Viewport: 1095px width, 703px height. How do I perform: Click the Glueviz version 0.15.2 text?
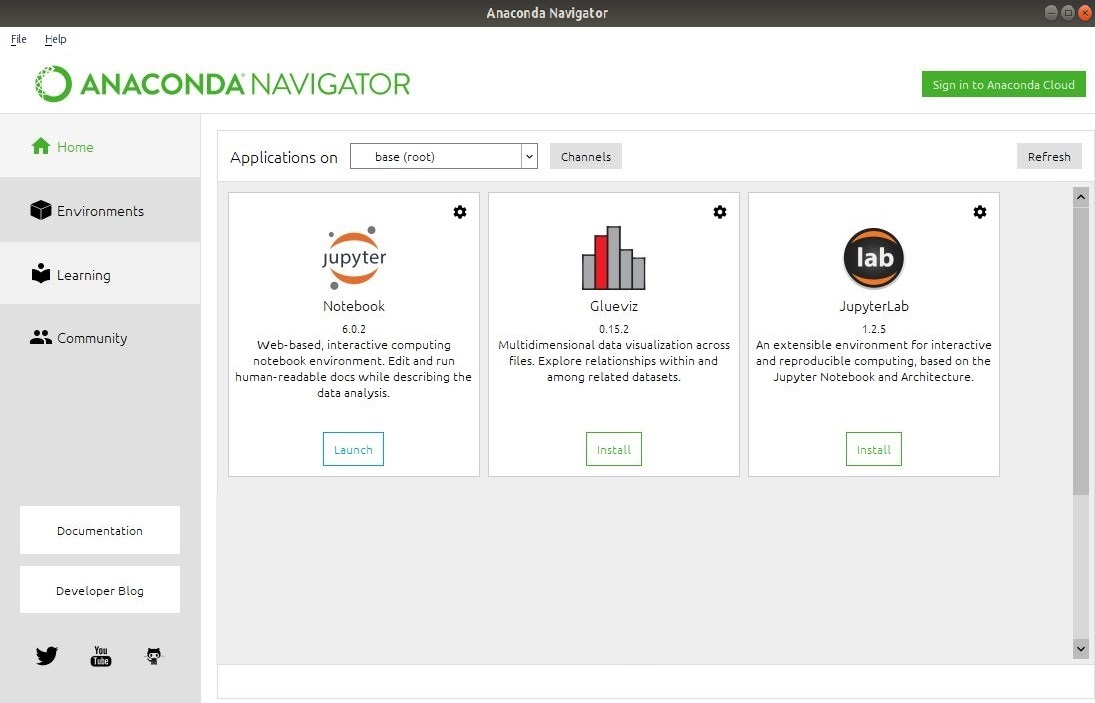point(614,329)
